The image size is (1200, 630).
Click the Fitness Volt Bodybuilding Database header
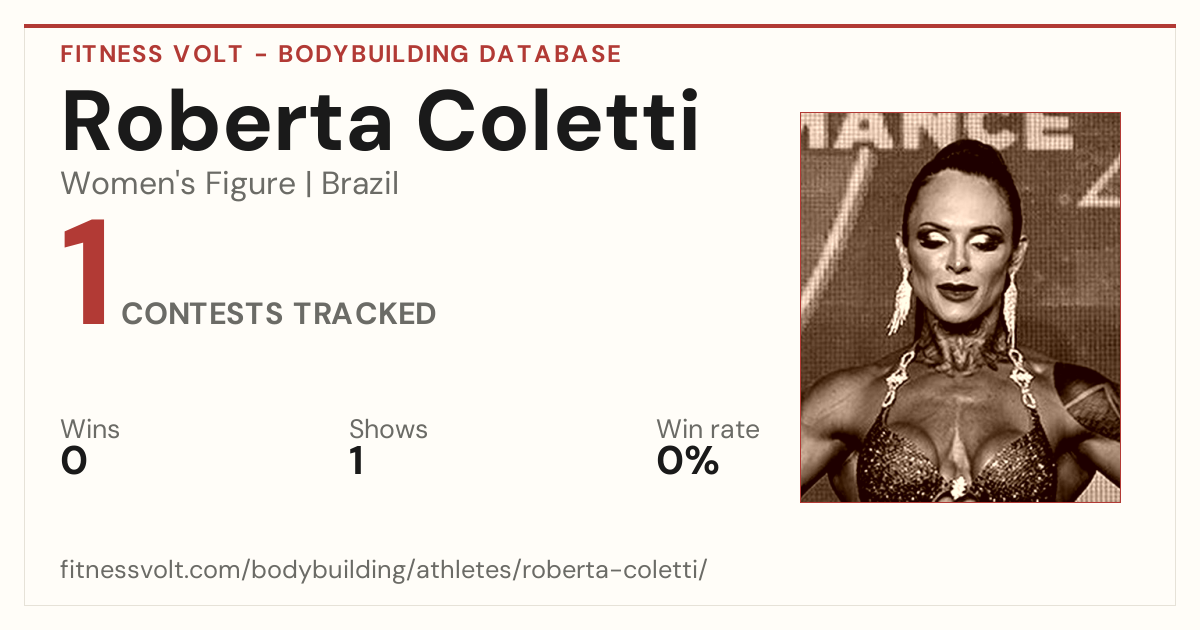click(341, 54)
